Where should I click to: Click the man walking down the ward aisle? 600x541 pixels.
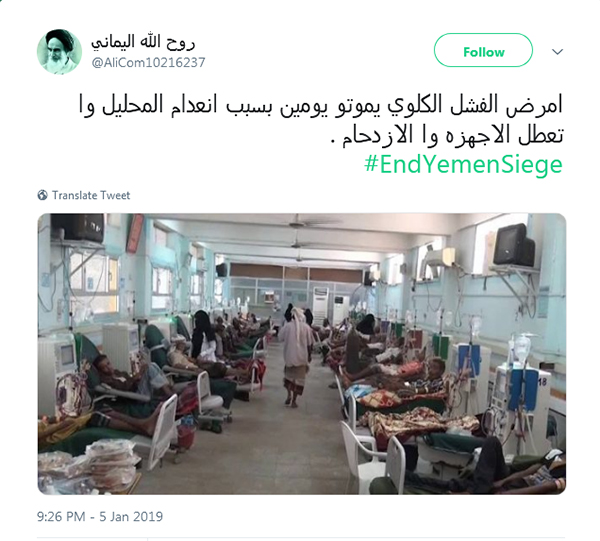pos(295,356)
